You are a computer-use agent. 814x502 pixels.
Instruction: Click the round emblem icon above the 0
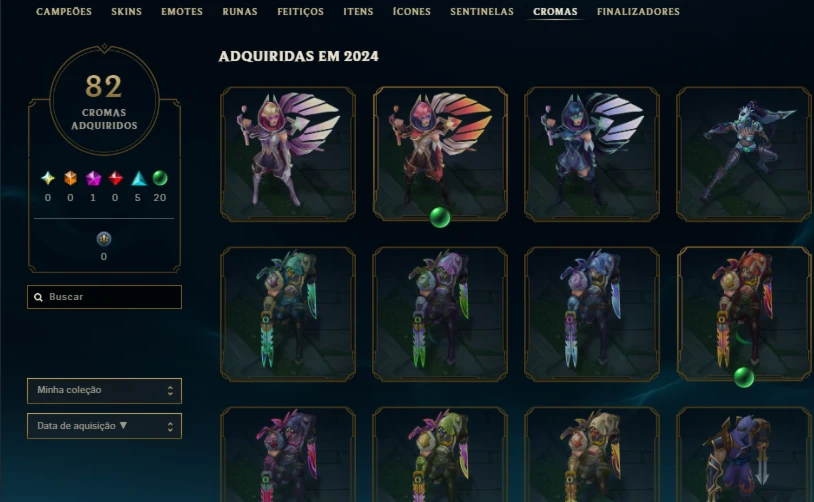(x=104, y=239)
